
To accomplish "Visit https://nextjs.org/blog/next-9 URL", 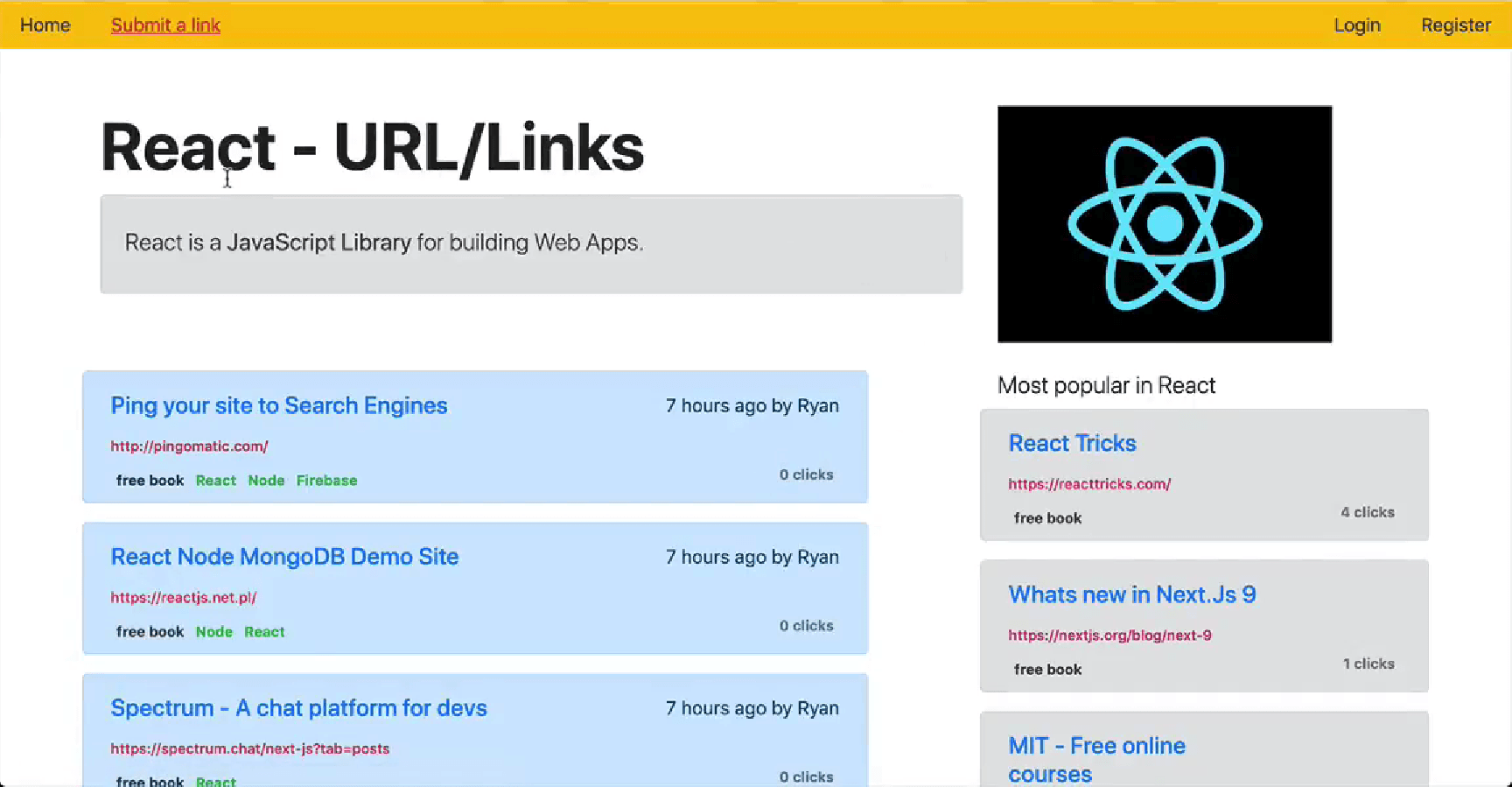I will (1109, 636).
